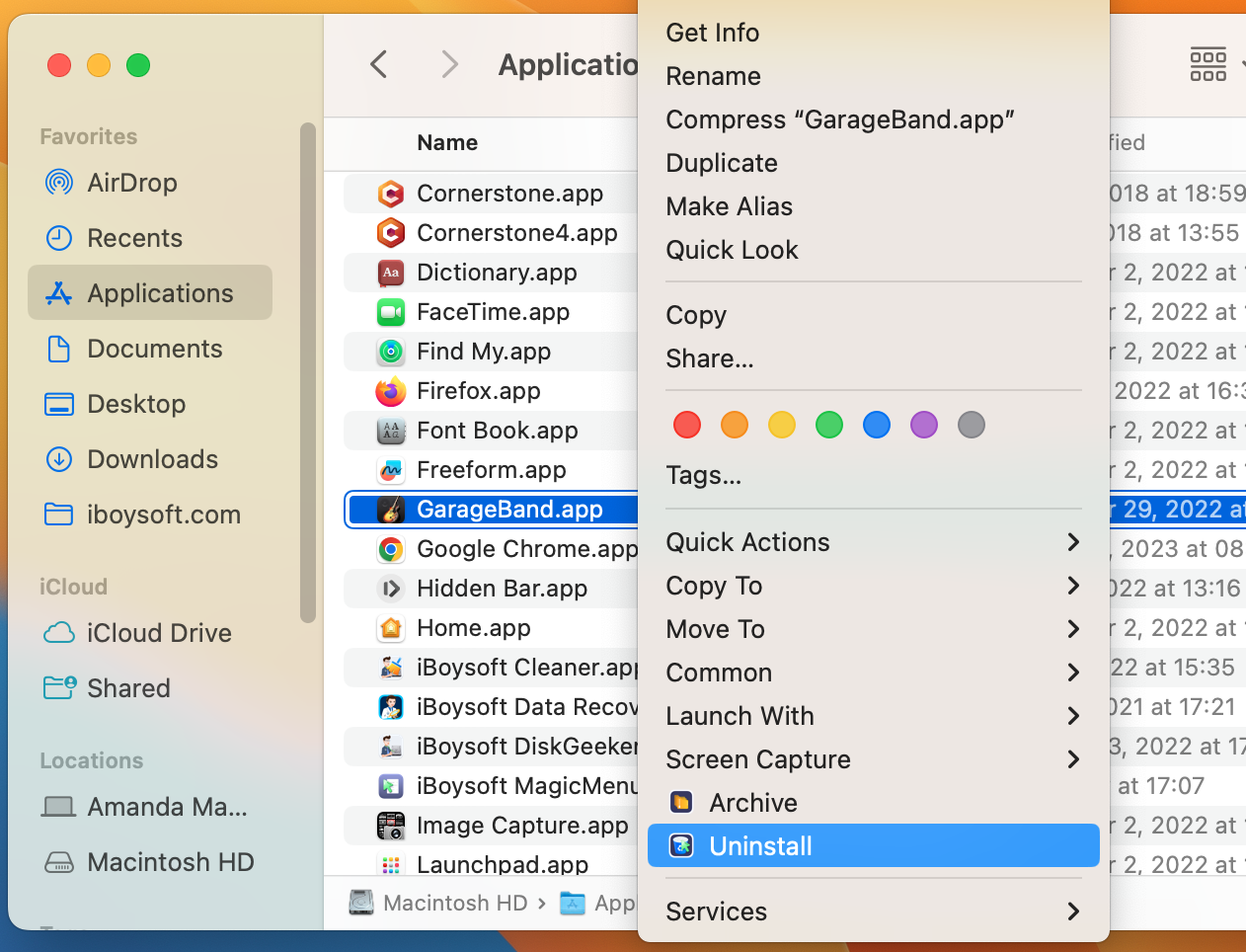
Task: Click the Find My app icon
Action: pos(391,353)
